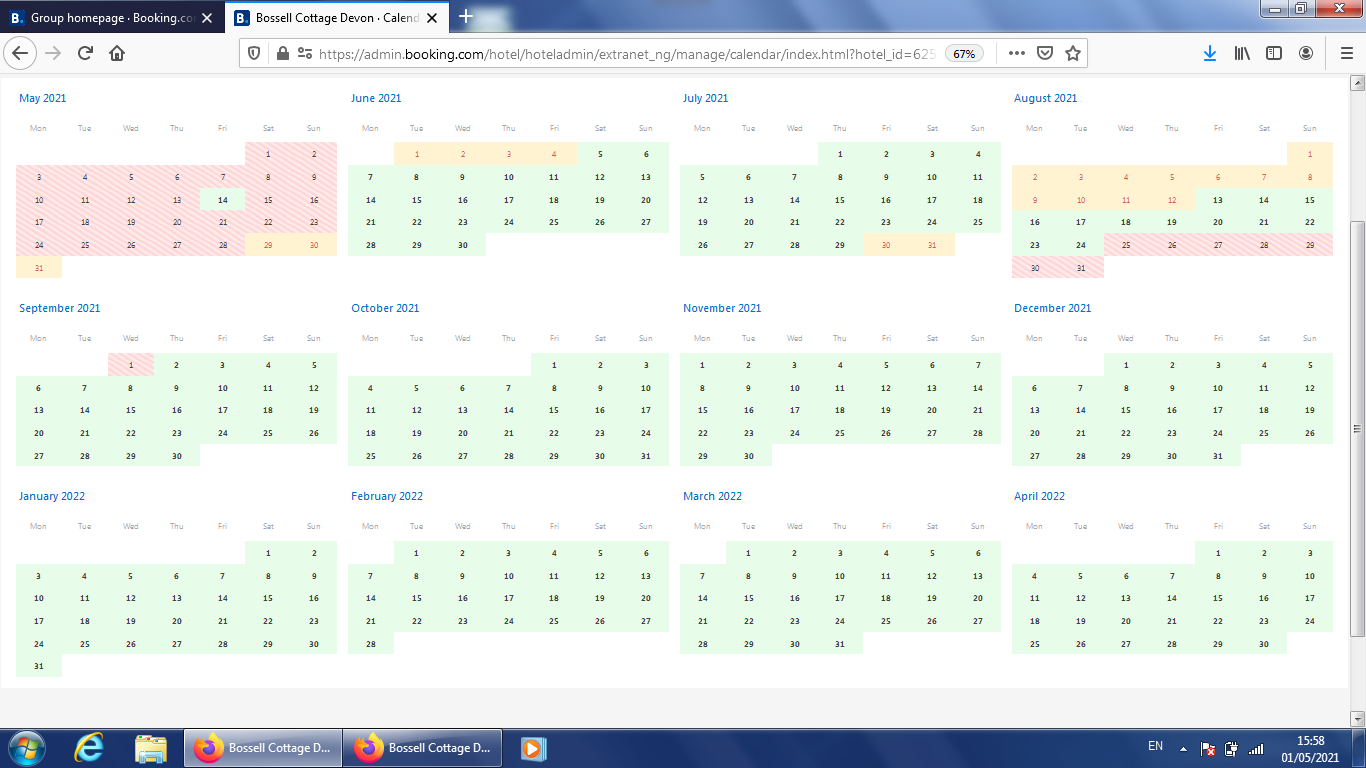Bookmark this page with the star icon
Image resolution: width=1366 pixels, height=768 pixels.
pos(1073,54)
